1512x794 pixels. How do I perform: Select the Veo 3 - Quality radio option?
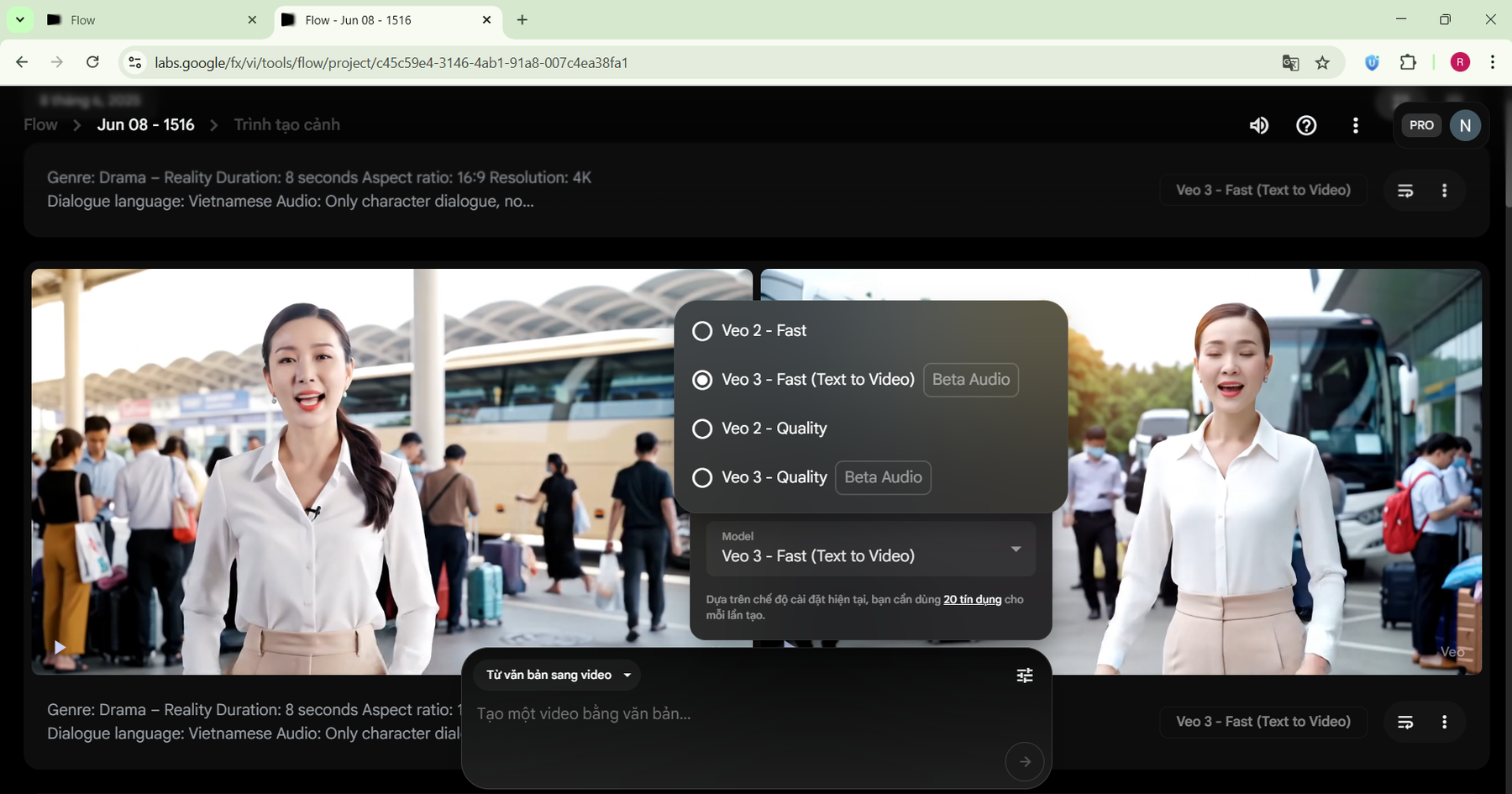(702, 477)
